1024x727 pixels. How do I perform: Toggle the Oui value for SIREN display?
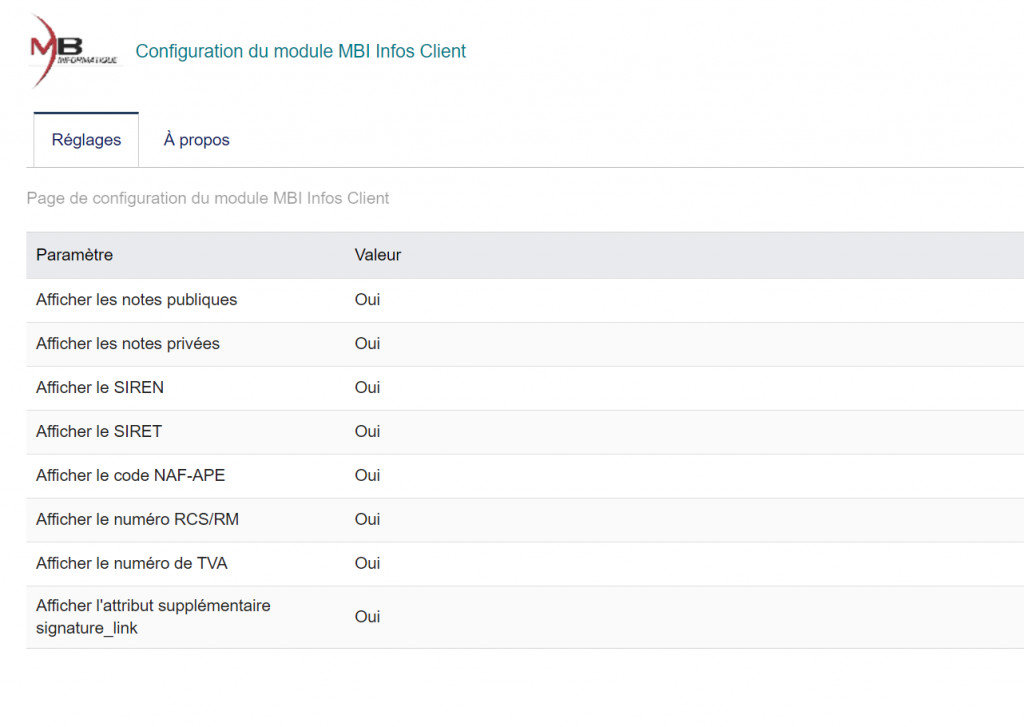(x=367, y=388)
